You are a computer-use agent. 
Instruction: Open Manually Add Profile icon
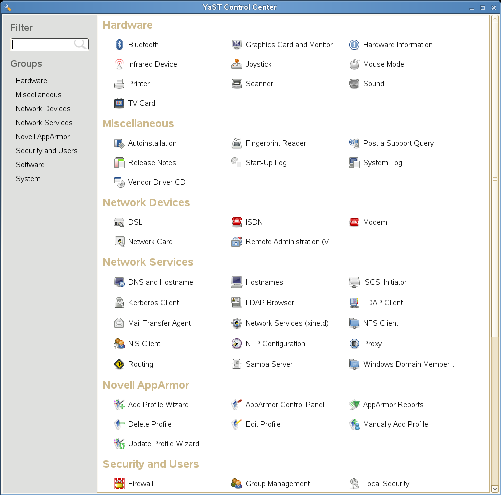coord(354,424)
